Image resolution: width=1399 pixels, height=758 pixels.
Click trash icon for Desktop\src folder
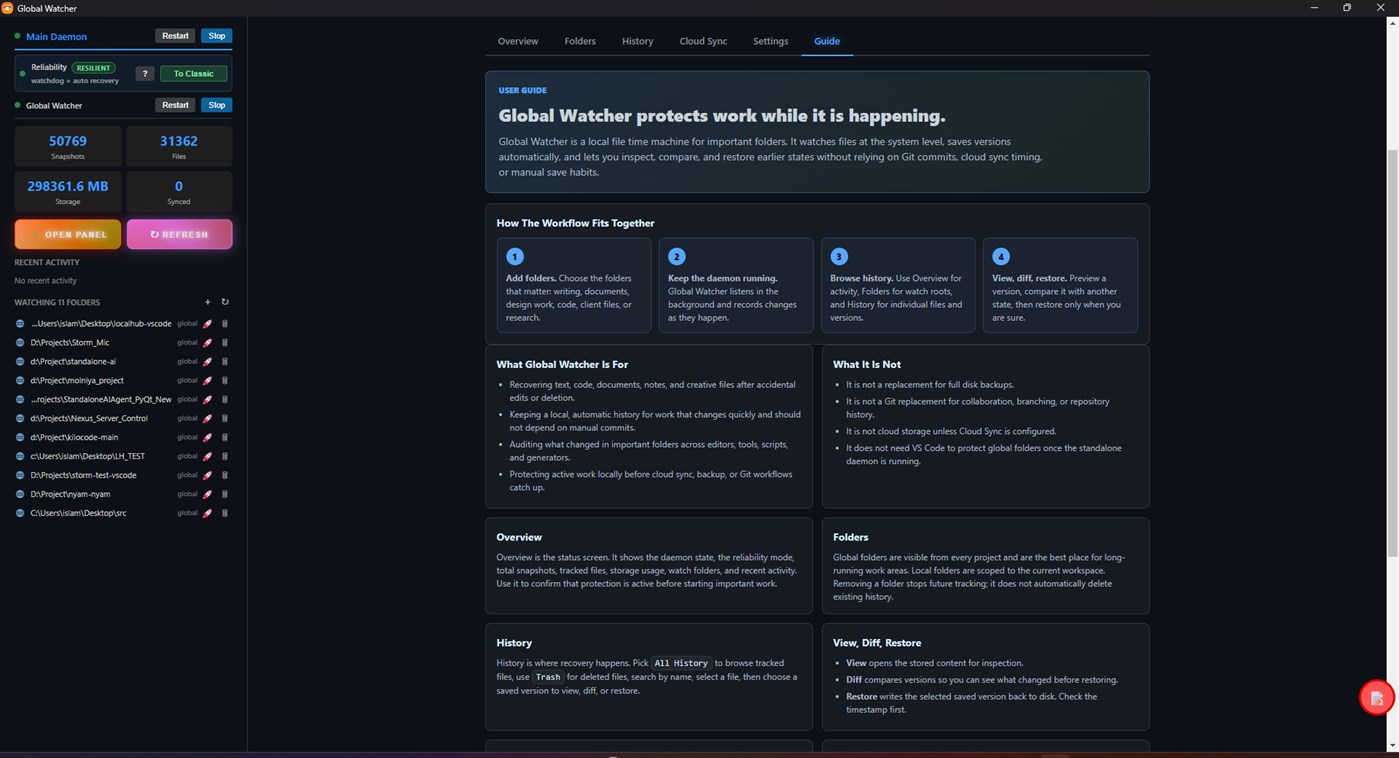pos(225,514)
